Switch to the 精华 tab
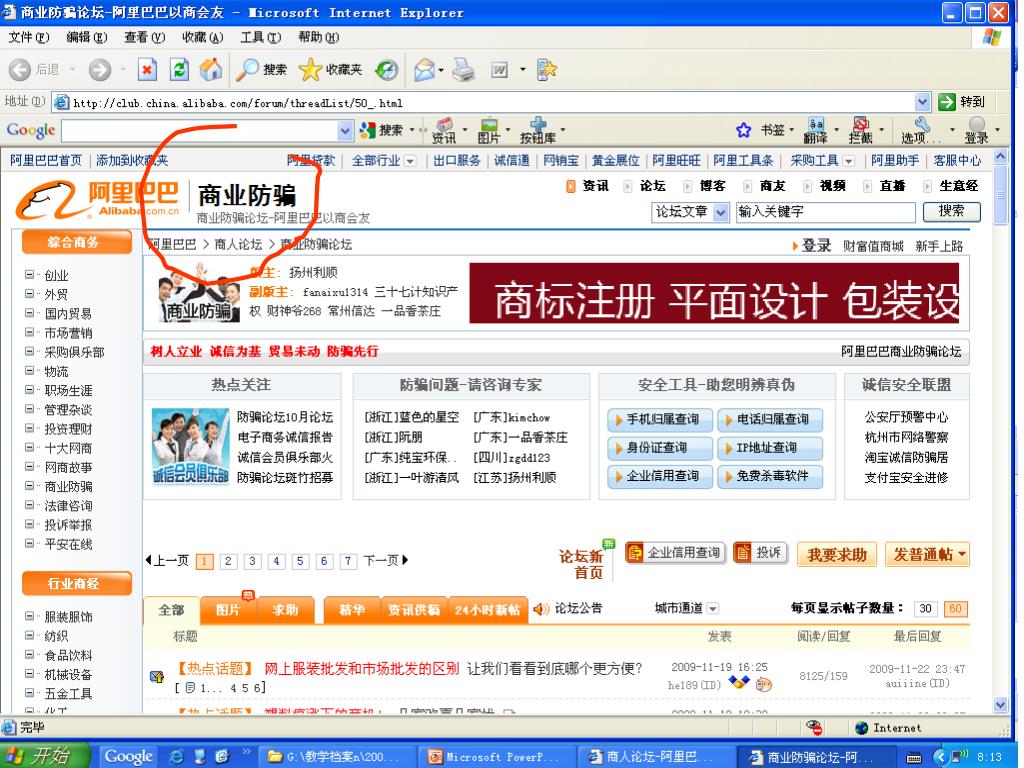 (352, 610)
